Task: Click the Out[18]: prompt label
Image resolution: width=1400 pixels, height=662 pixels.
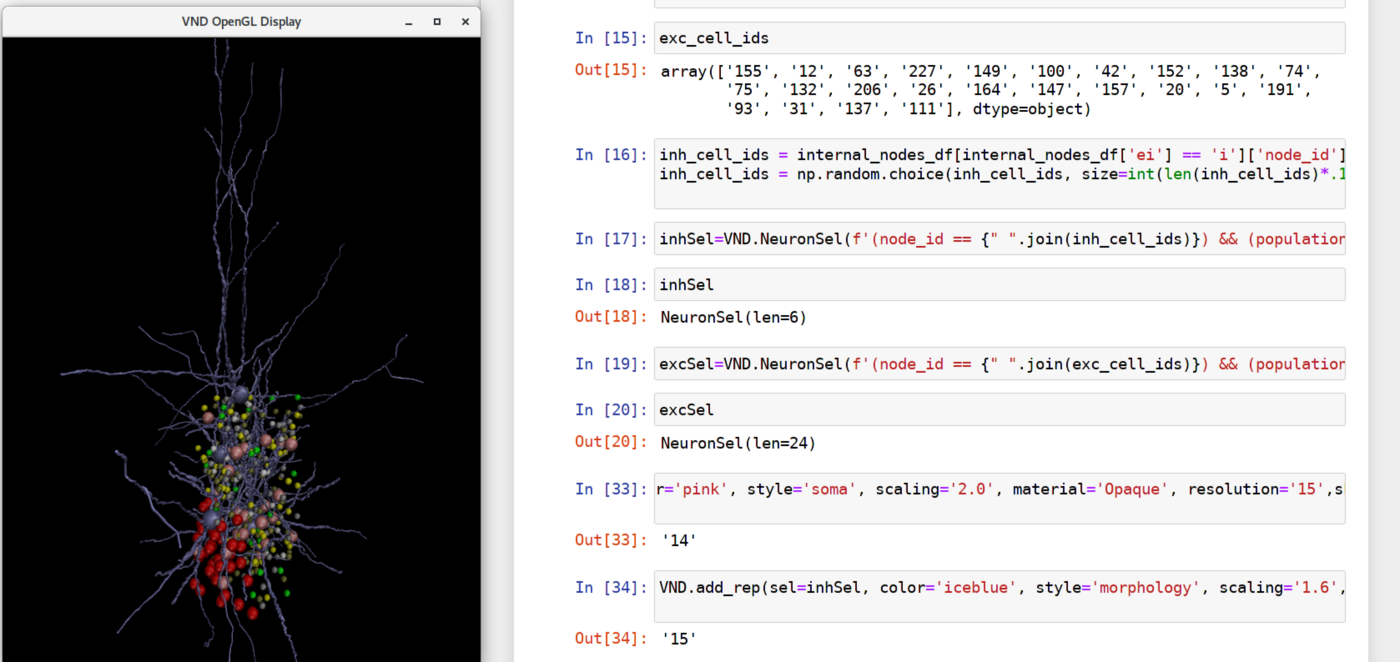Action: pos(611,316)
